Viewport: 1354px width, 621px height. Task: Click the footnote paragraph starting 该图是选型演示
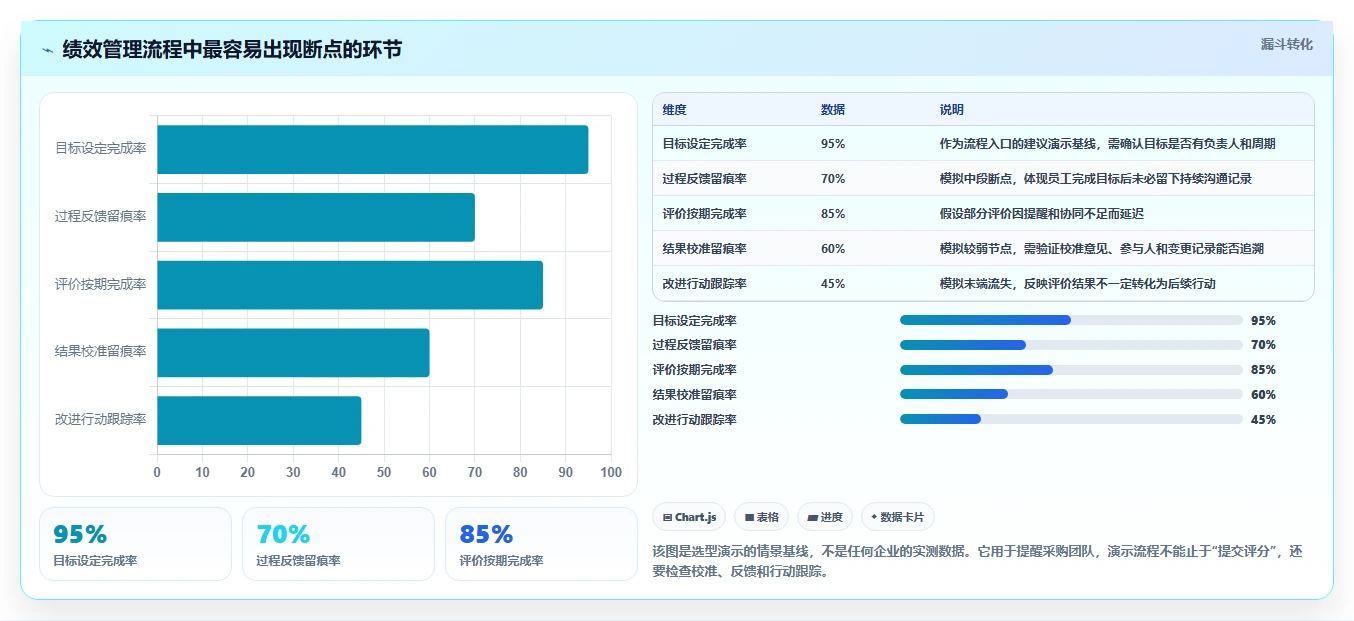click(x=978, y=562)
